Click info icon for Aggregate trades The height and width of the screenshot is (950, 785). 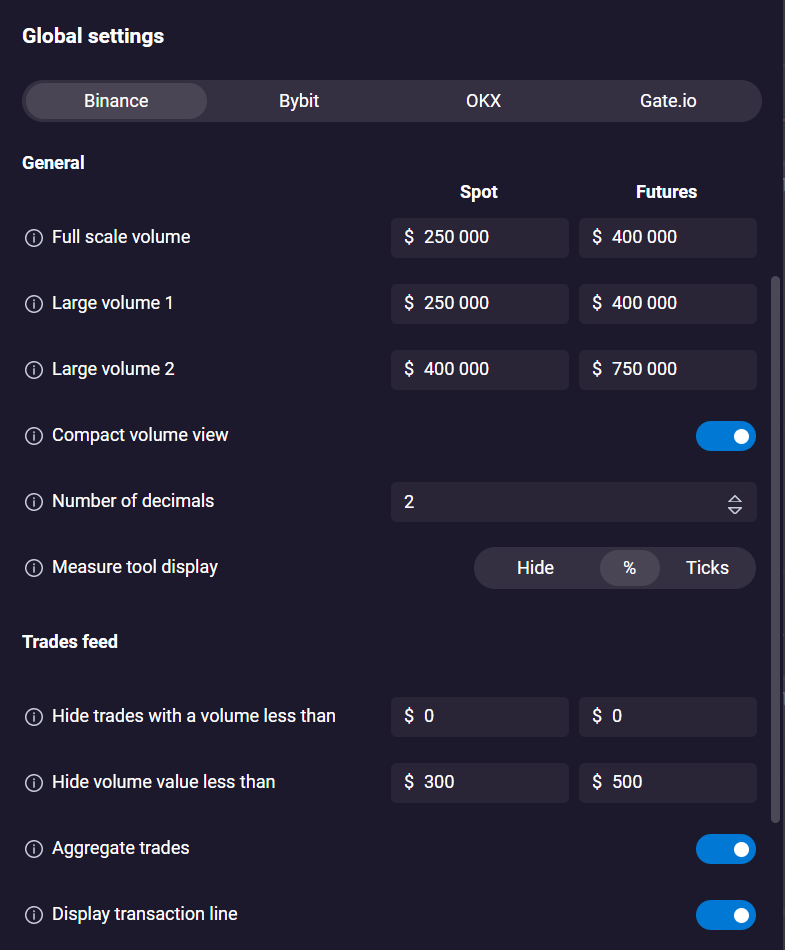point(34,849)
